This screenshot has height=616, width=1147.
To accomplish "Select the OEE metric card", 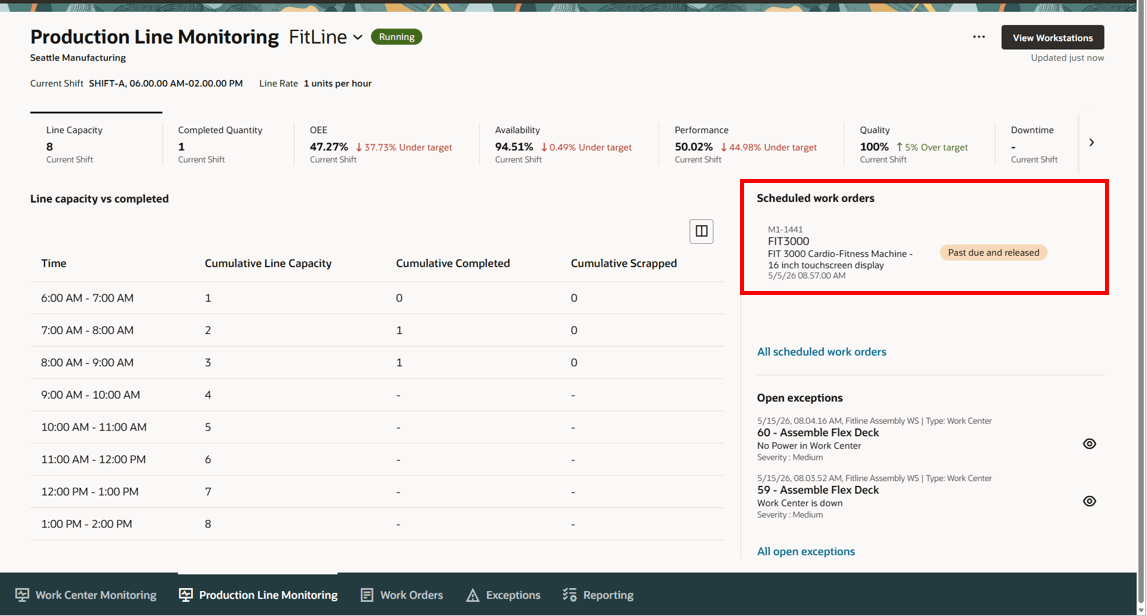I will [x=386, y=143].
